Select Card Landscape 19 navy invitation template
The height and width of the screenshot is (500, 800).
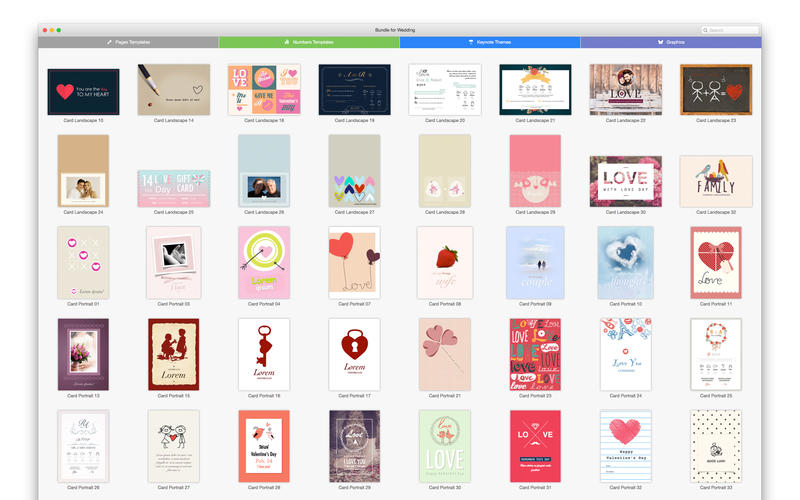(x=355, y=90)
